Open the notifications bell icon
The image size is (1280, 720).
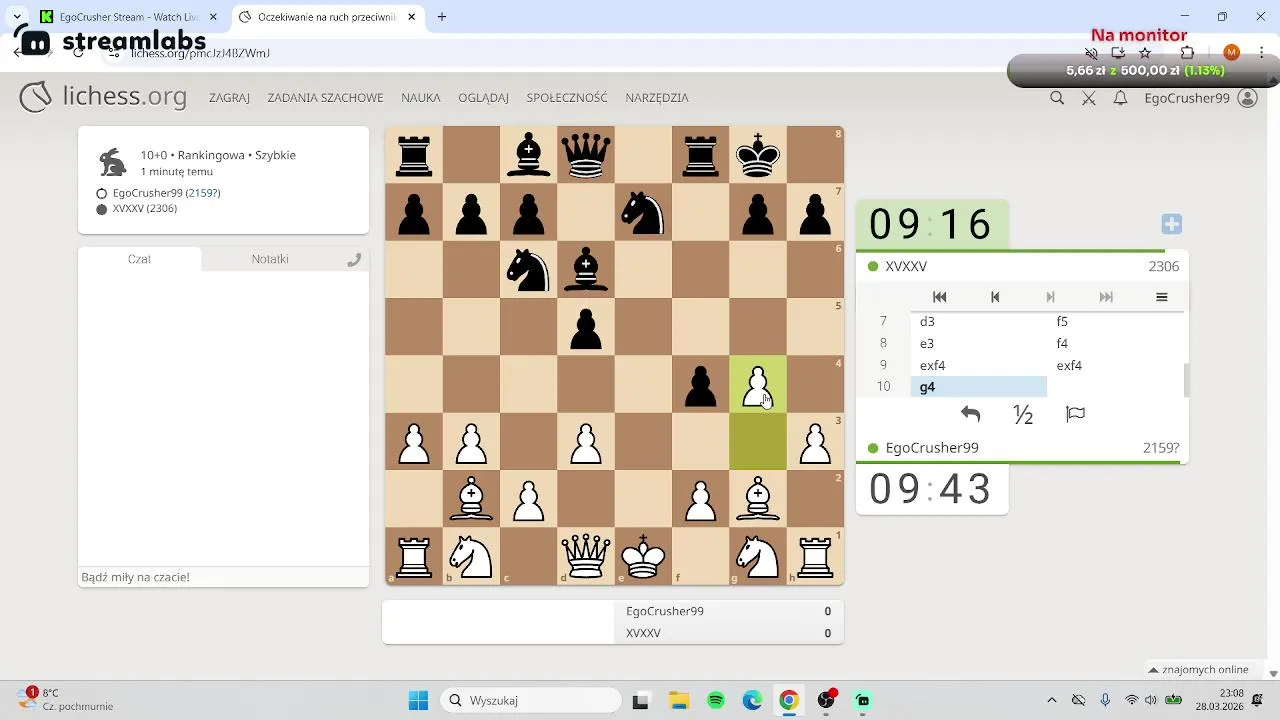pos(1121,98)
